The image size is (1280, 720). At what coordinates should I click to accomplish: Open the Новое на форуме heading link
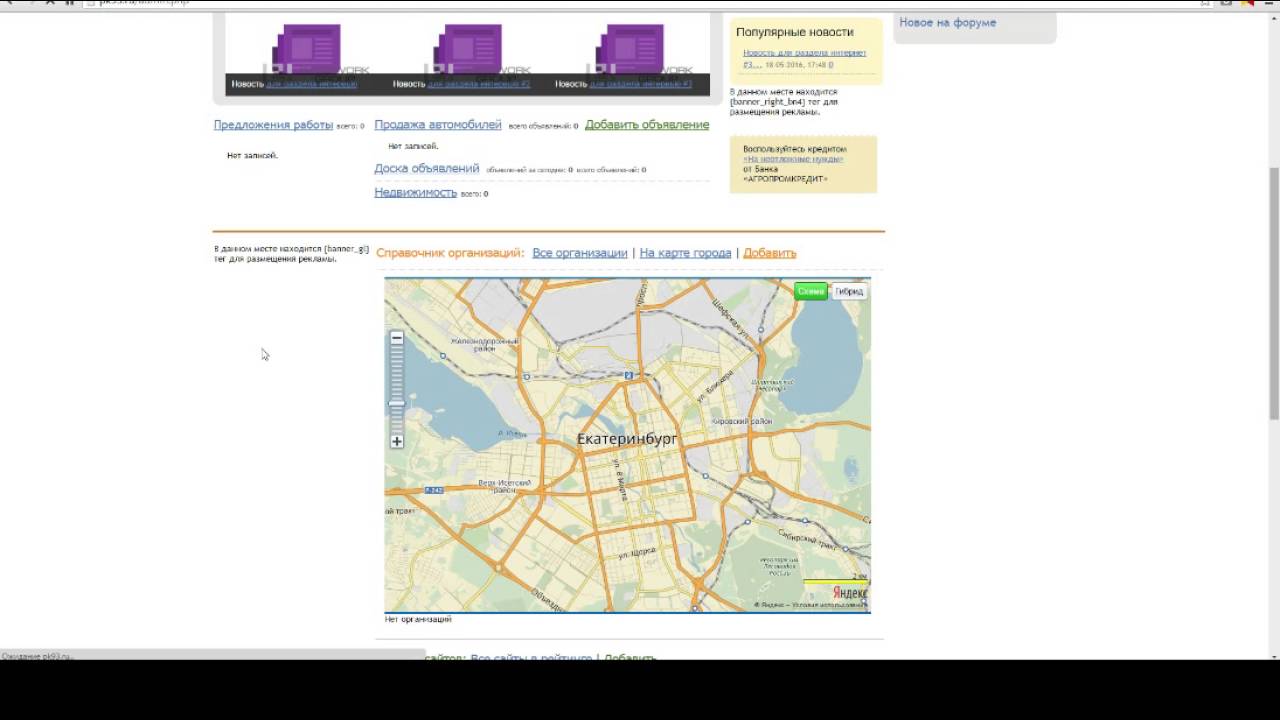[947, 22]
